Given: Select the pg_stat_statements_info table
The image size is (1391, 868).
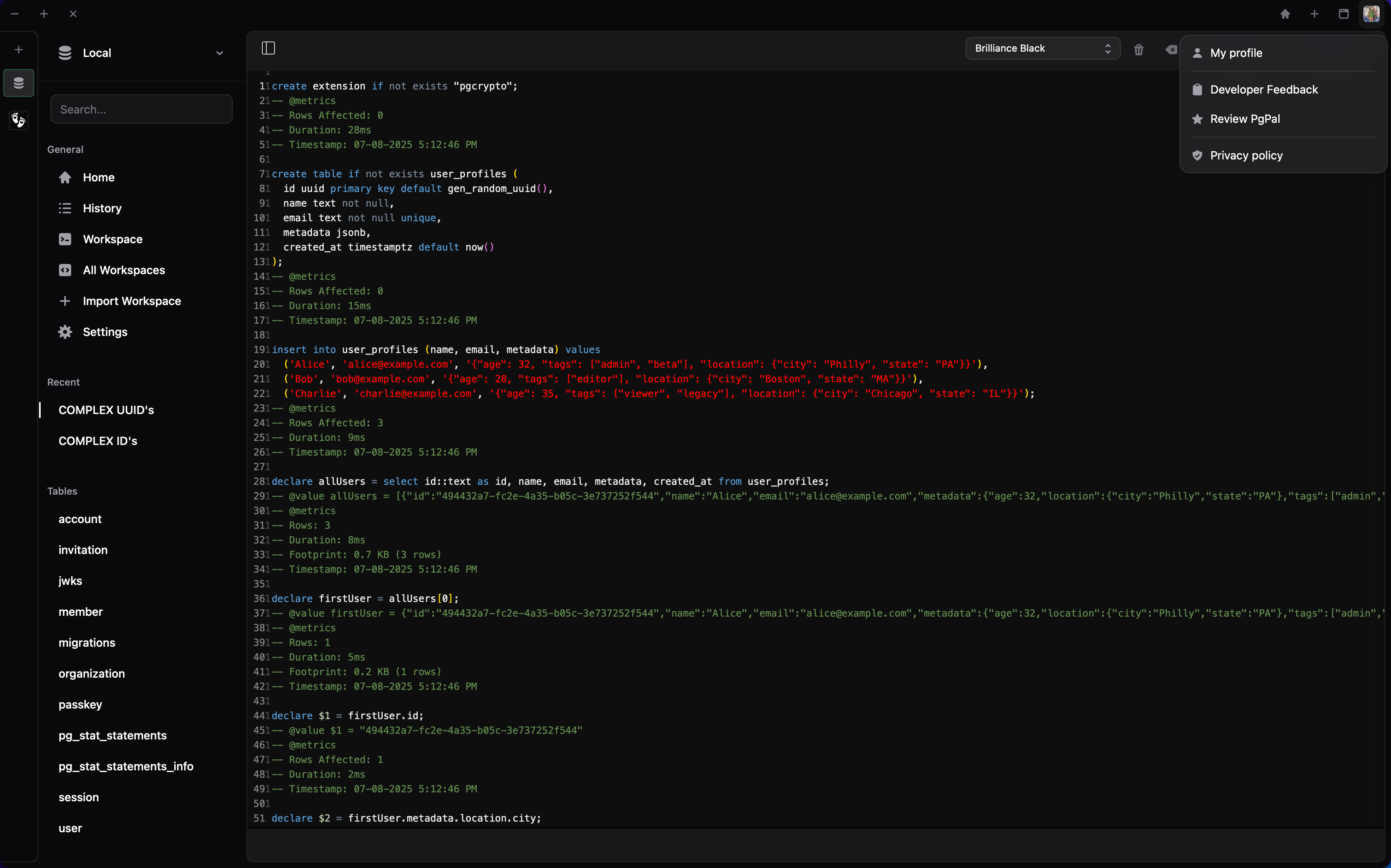Looking at the screenshot, I should [x=141, y=766].
